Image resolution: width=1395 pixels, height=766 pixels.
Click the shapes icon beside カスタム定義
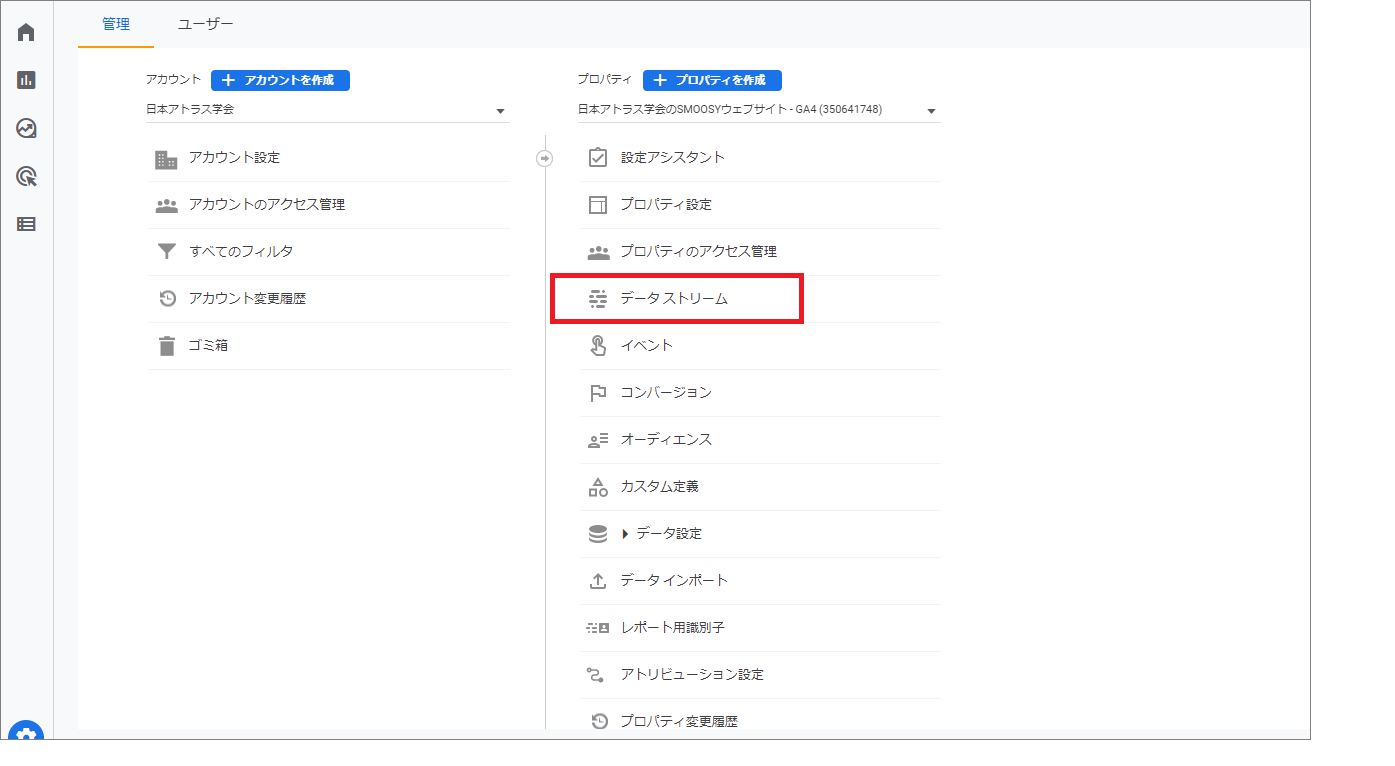598,487
